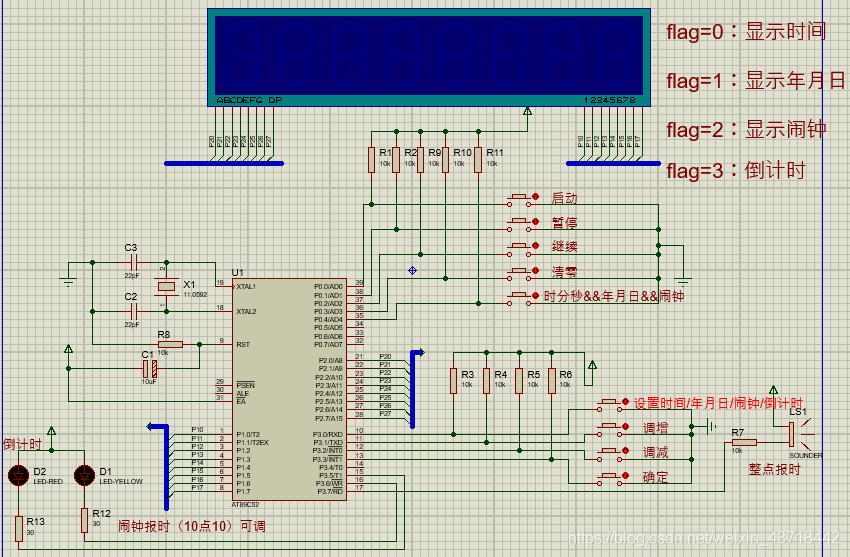Screen dimensions: 850x557
Task: Click the 设置时间/年月日/闹钟/倒计时 push button switch
Action: click(x=609, y=405)
